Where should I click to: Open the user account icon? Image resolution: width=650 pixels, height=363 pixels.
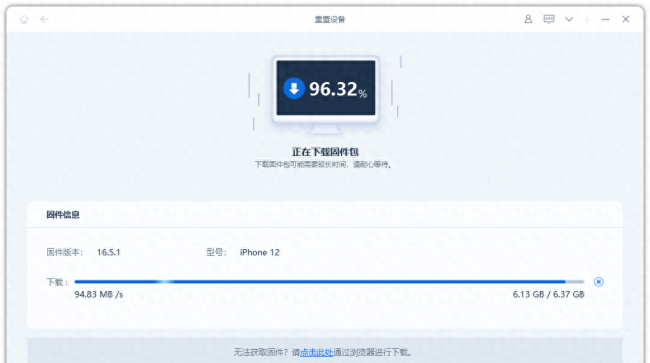(528, 19)
